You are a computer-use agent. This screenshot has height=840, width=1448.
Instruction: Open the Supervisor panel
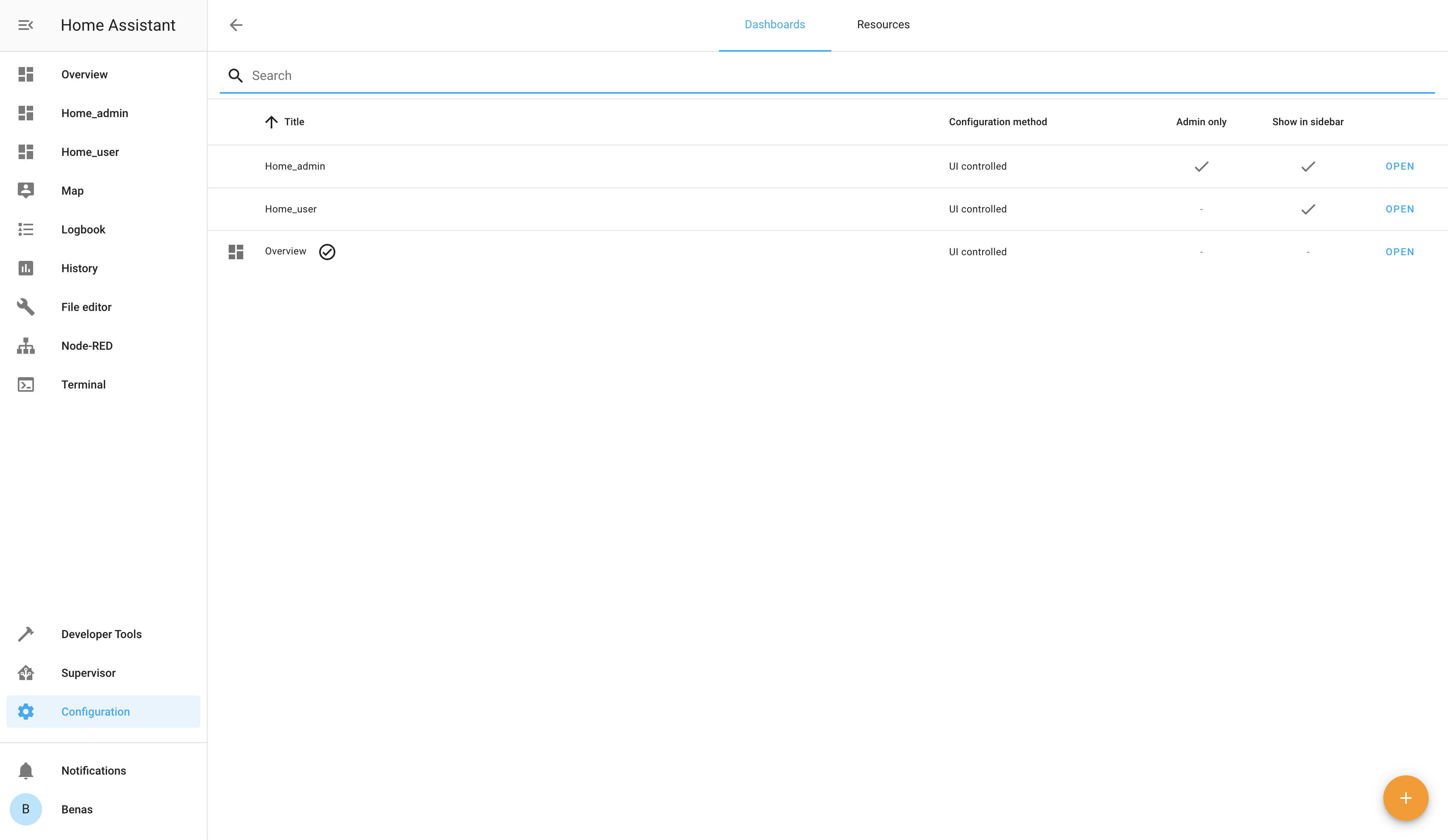pos(89,673)
